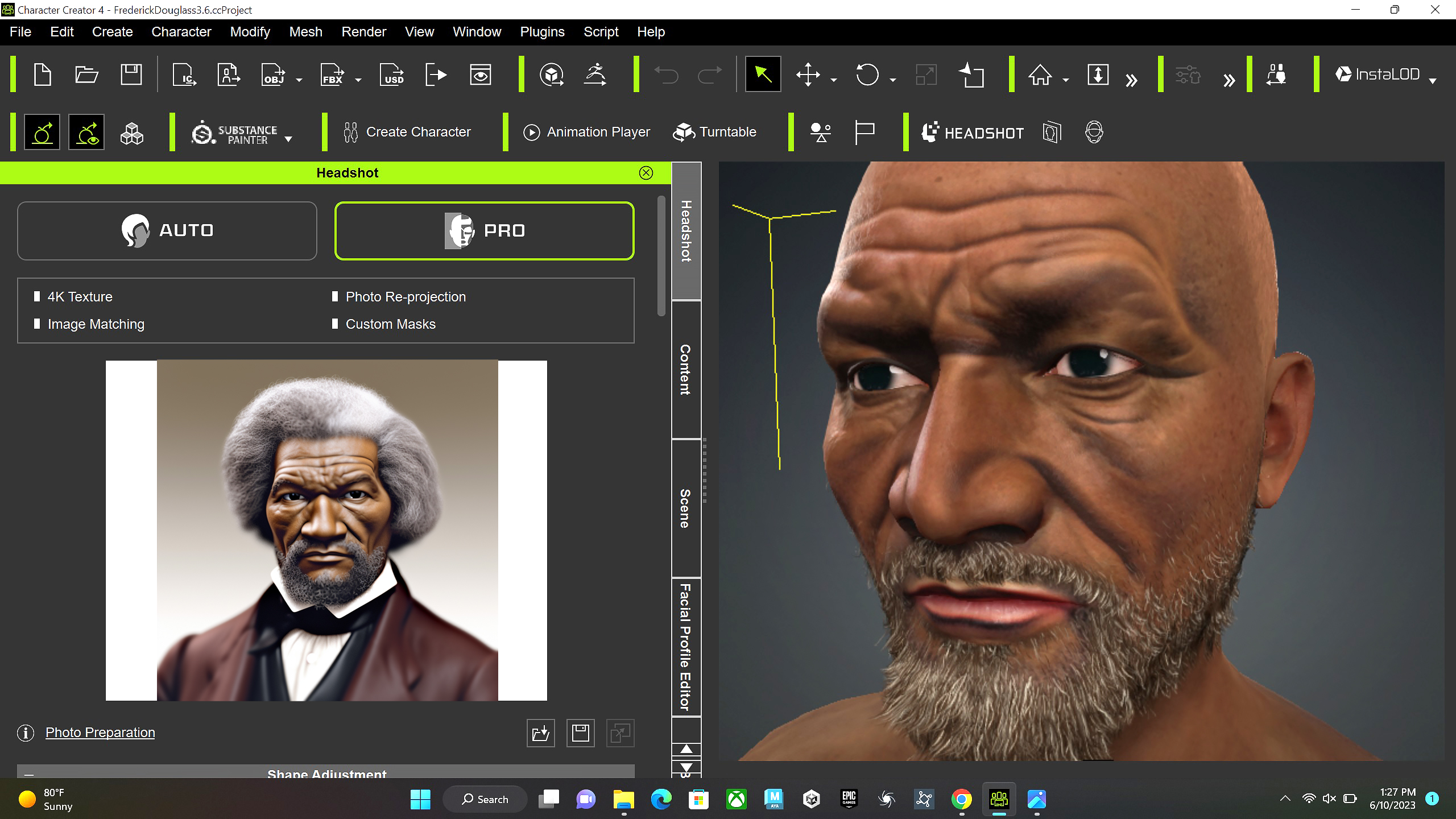The height and width of the screenshot is (819, 1456).
Task: Click the Undo arrow icon
Action: [x=665, y=75]
